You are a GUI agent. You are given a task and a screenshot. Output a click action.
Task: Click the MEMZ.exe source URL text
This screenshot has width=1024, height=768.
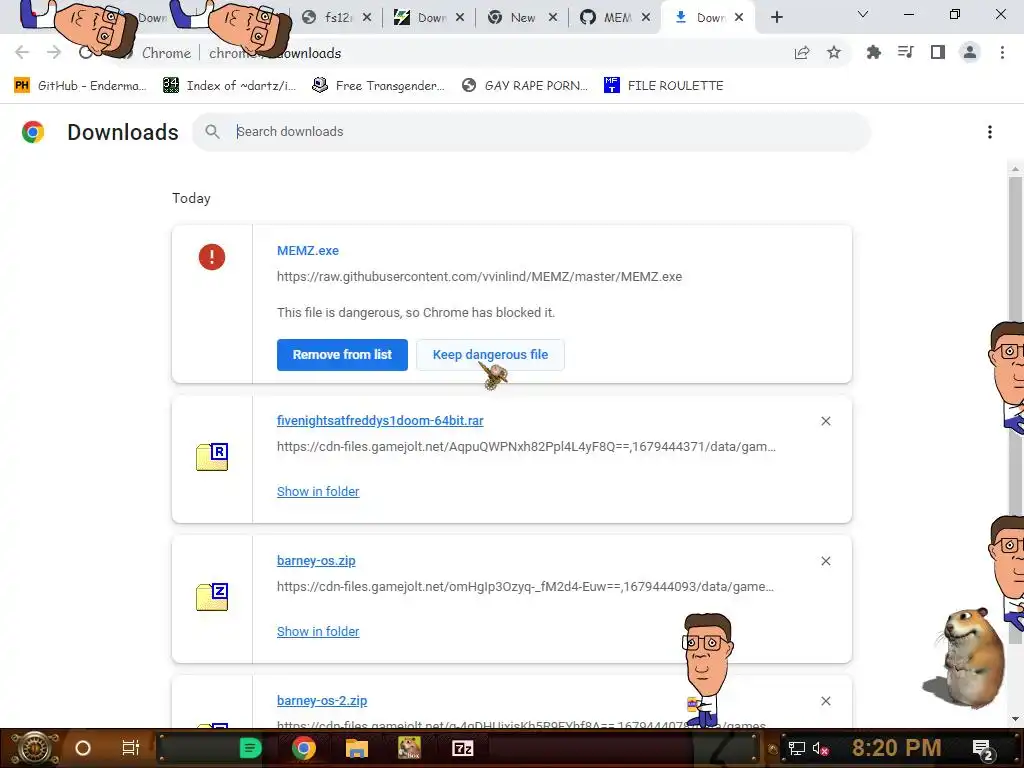tap(479, 277)
